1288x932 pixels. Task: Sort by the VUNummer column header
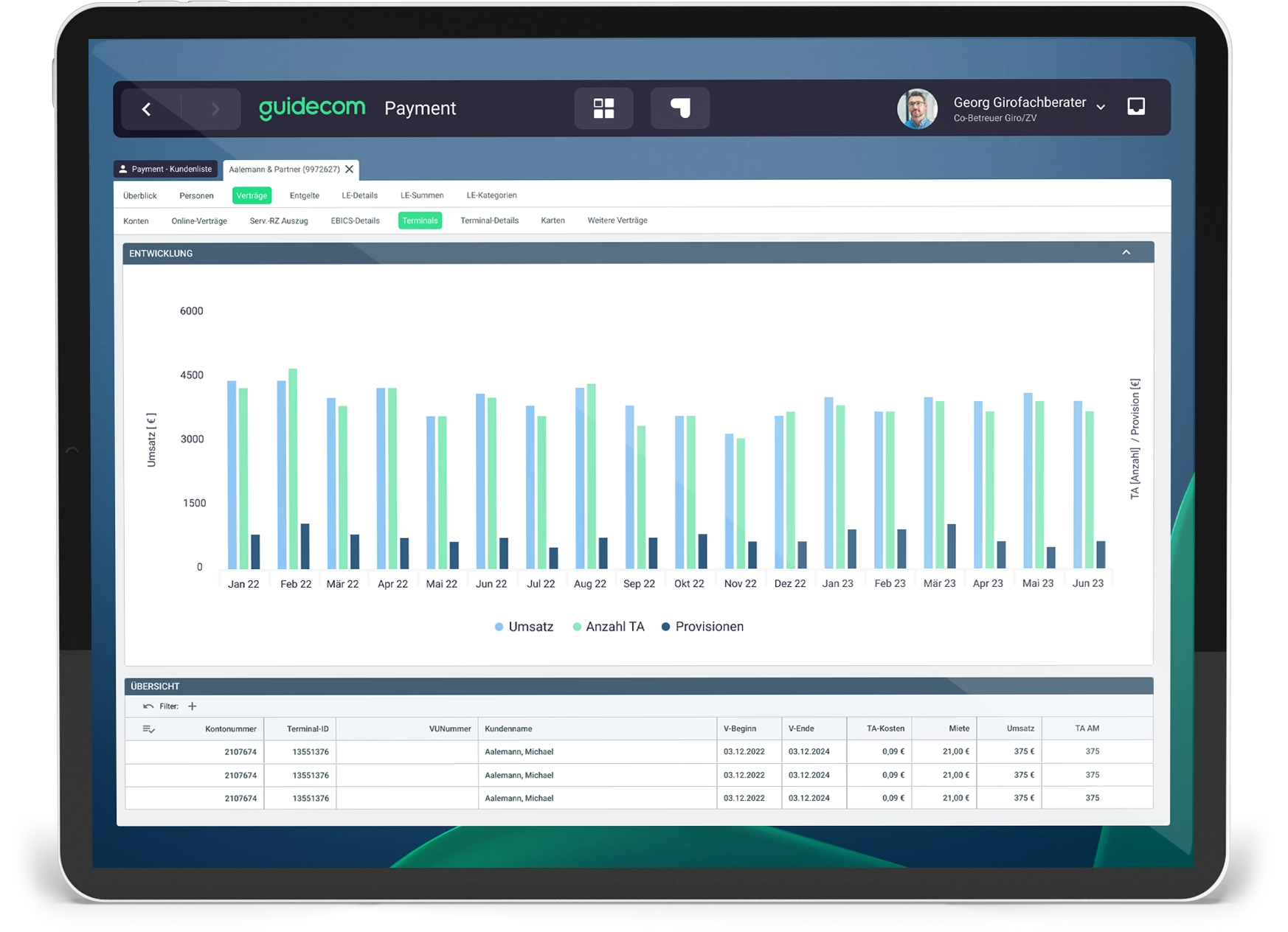(450, 729)
